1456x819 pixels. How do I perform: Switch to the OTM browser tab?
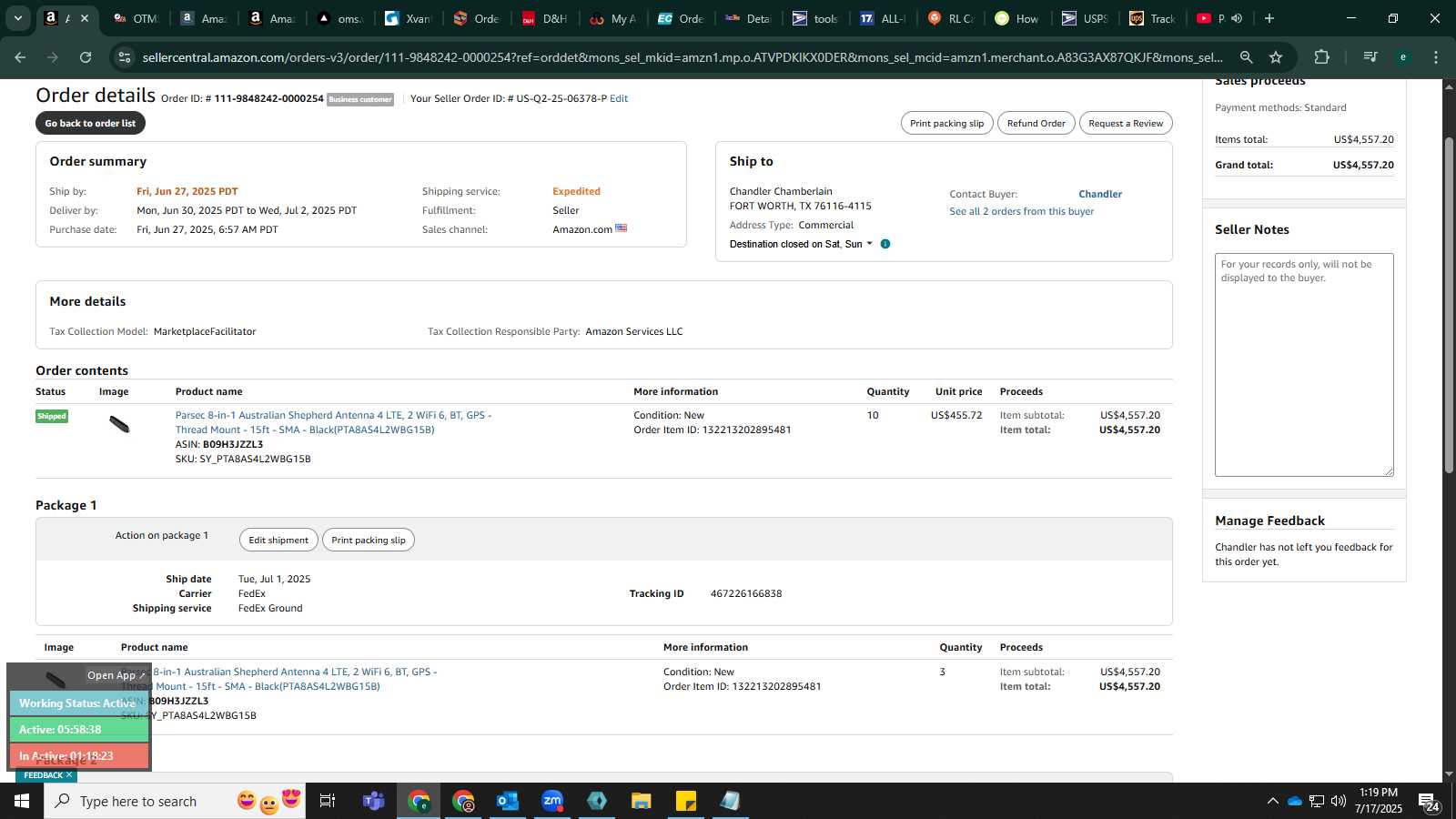[136, 18]
